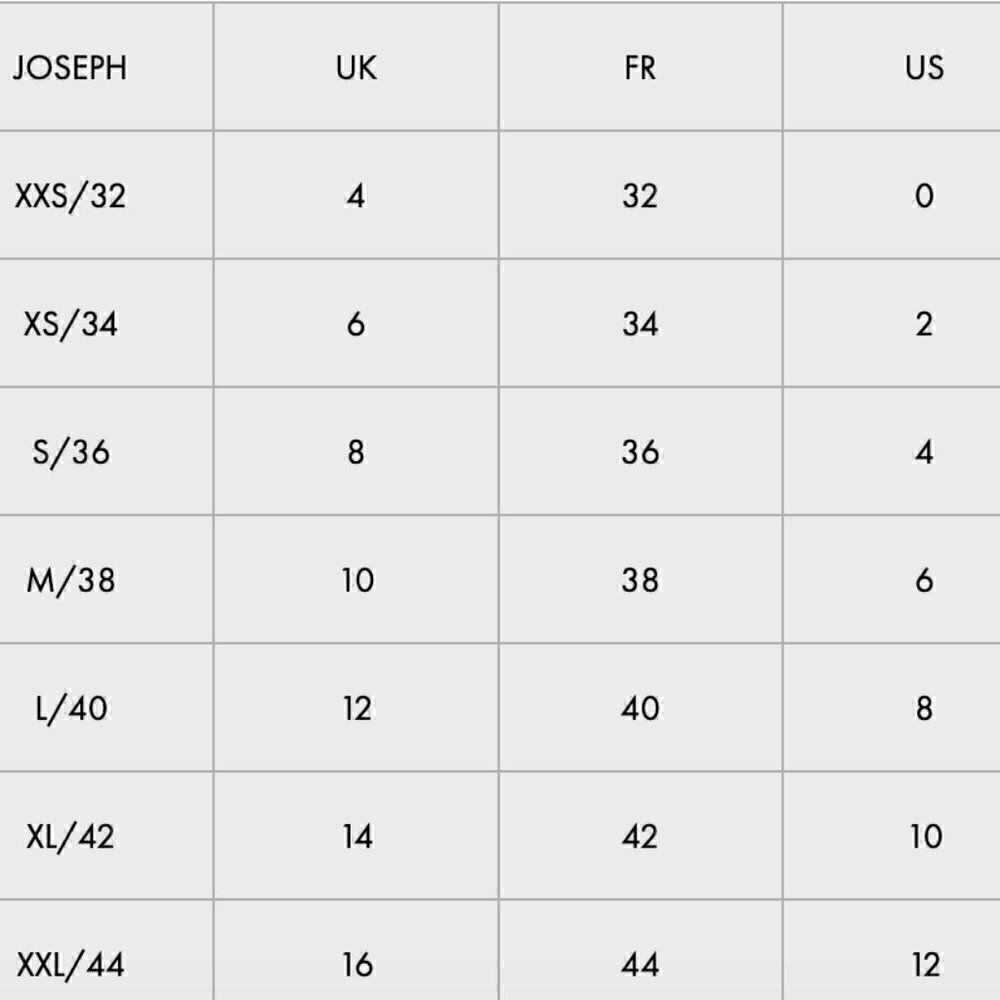
Task: Select FR size 36 cell
Action: pos(640,452)
